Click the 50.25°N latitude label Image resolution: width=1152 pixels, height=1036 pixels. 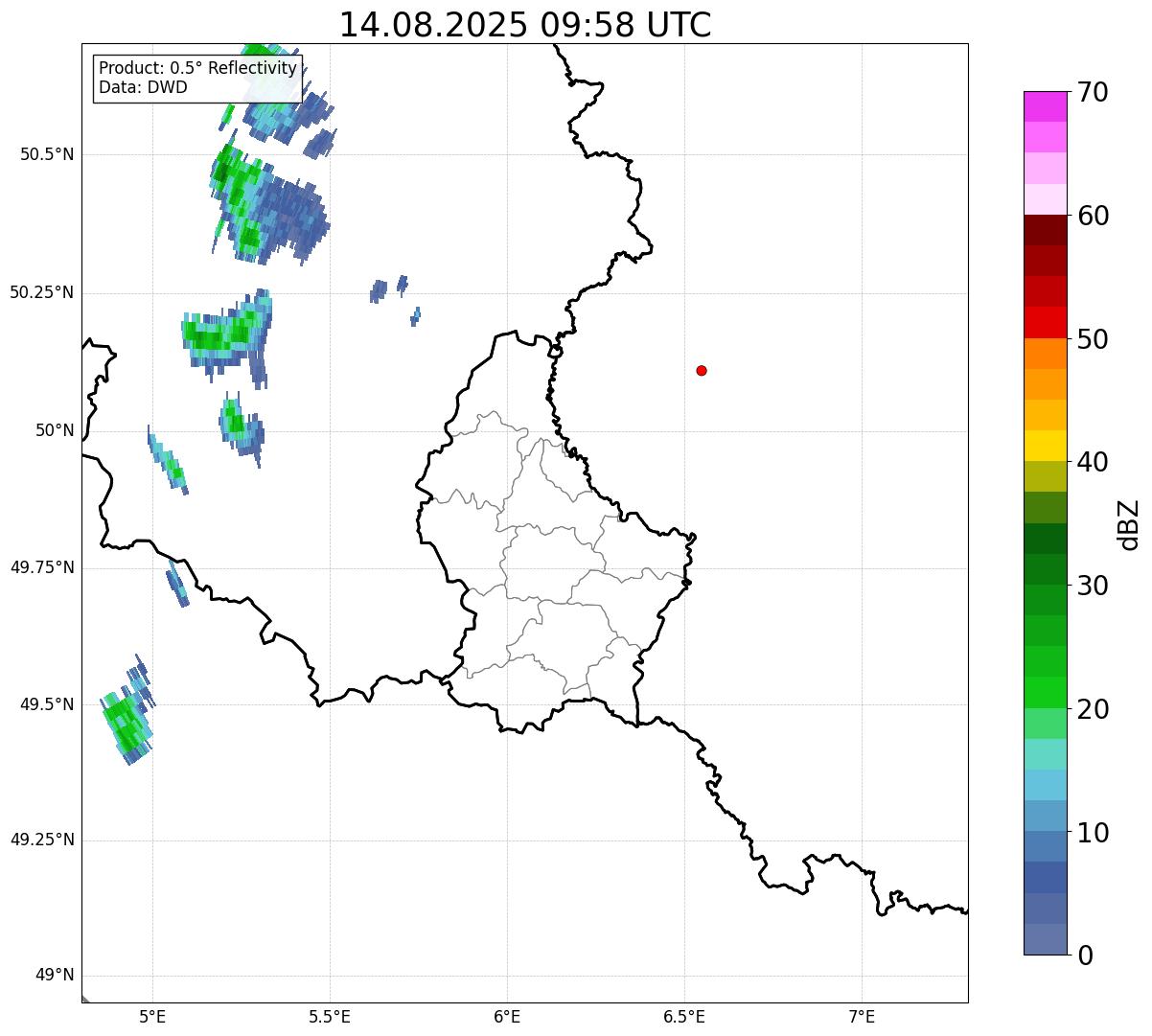[41, 292]
